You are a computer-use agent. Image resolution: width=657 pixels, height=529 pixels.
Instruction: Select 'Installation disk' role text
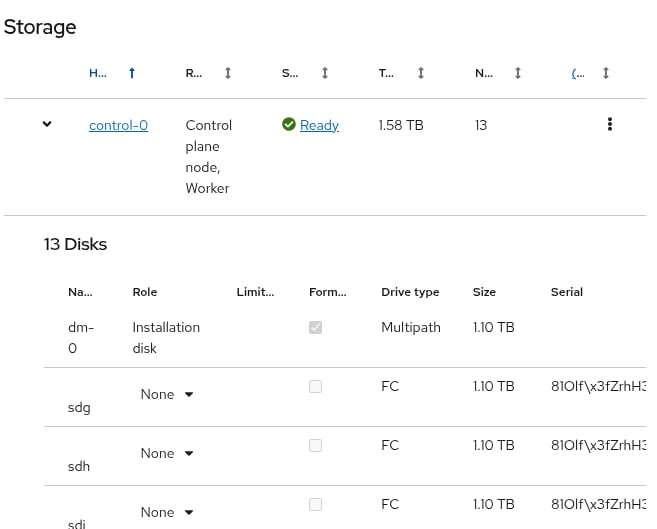tap(166, 338)
